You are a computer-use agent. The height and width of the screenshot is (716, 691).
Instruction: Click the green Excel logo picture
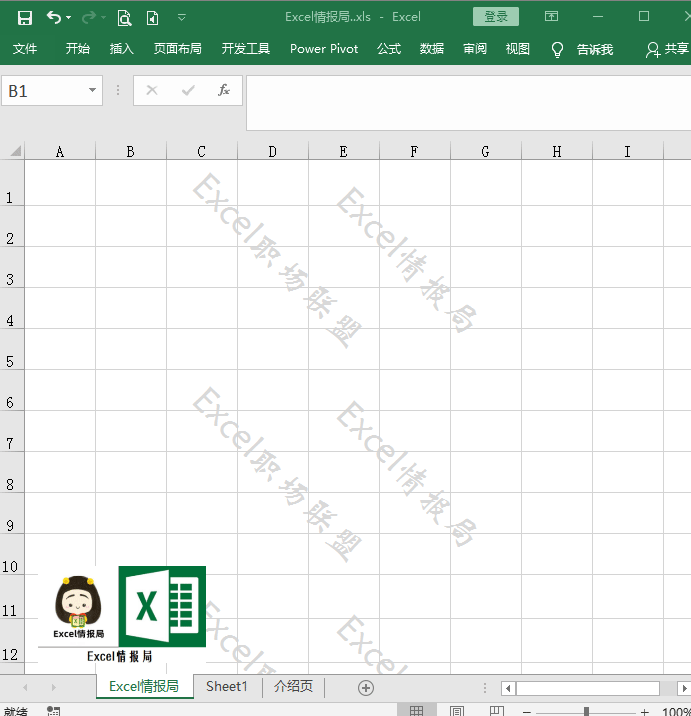tap(162, 606)
